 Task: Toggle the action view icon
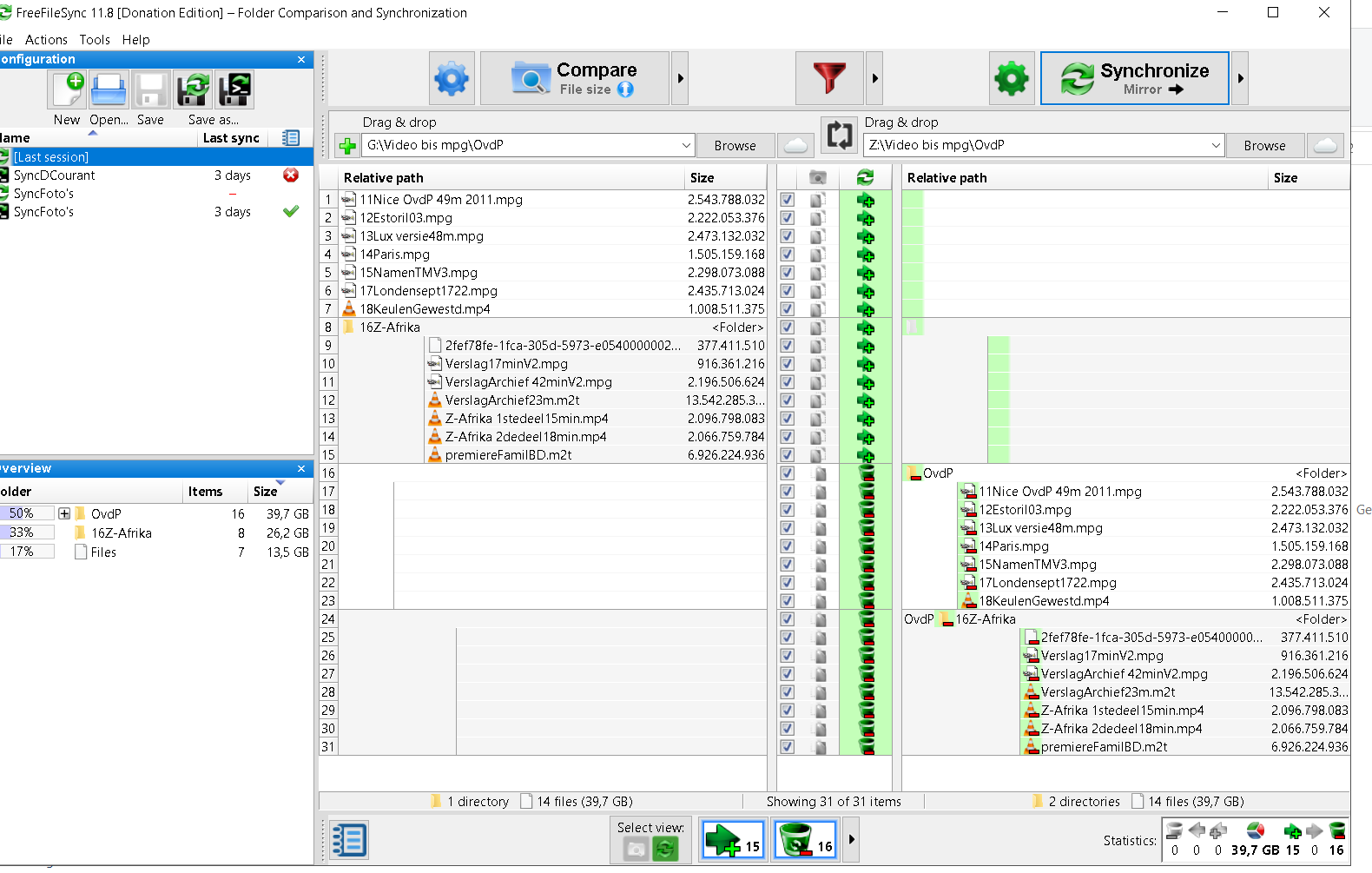tap(665, 849)
